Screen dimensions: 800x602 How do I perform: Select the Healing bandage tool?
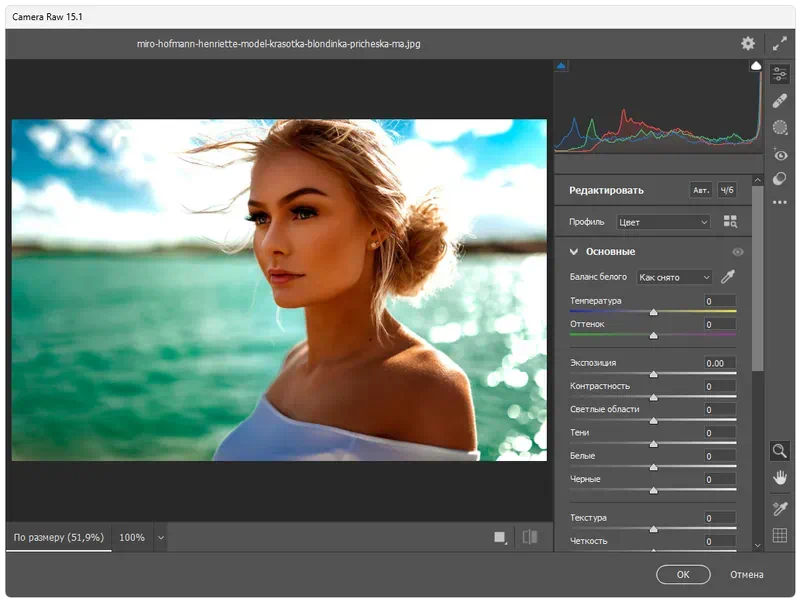pyautogui.click(x=779, y=101)
